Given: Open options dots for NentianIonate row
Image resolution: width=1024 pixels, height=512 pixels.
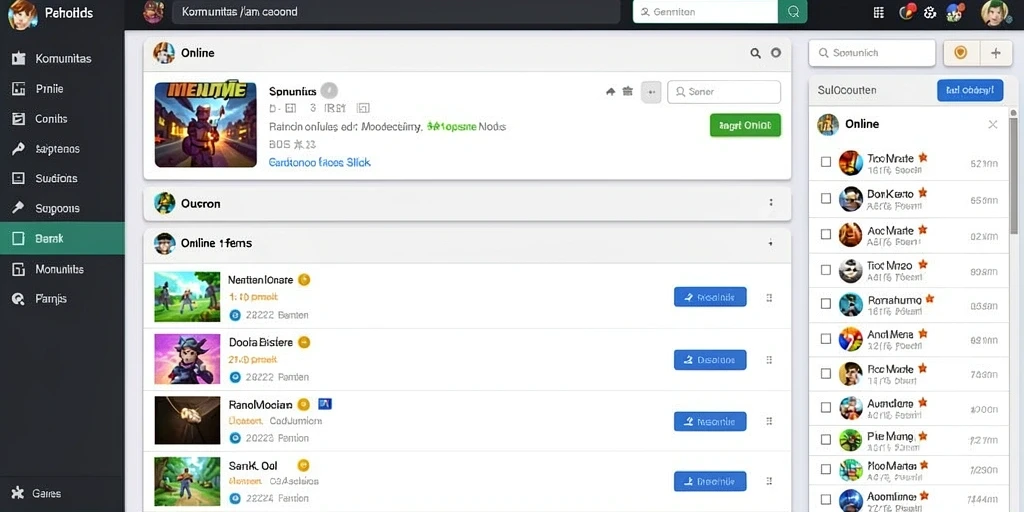Looking at the screenshot, I should click(769, 298).
